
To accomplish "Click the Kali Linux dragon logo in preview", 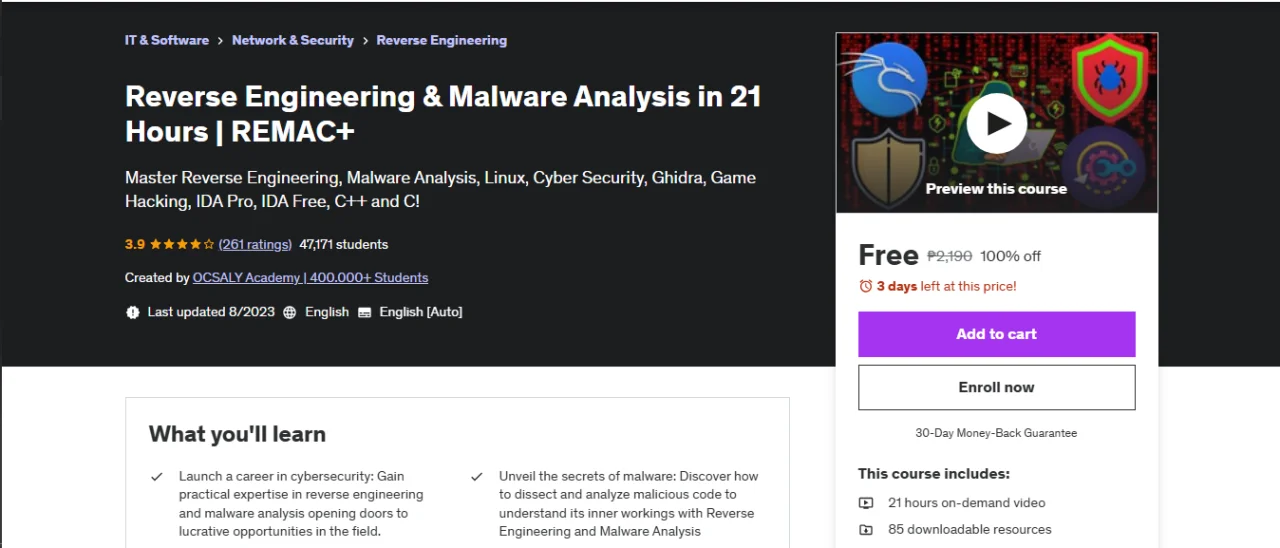I will coord(889,78).
